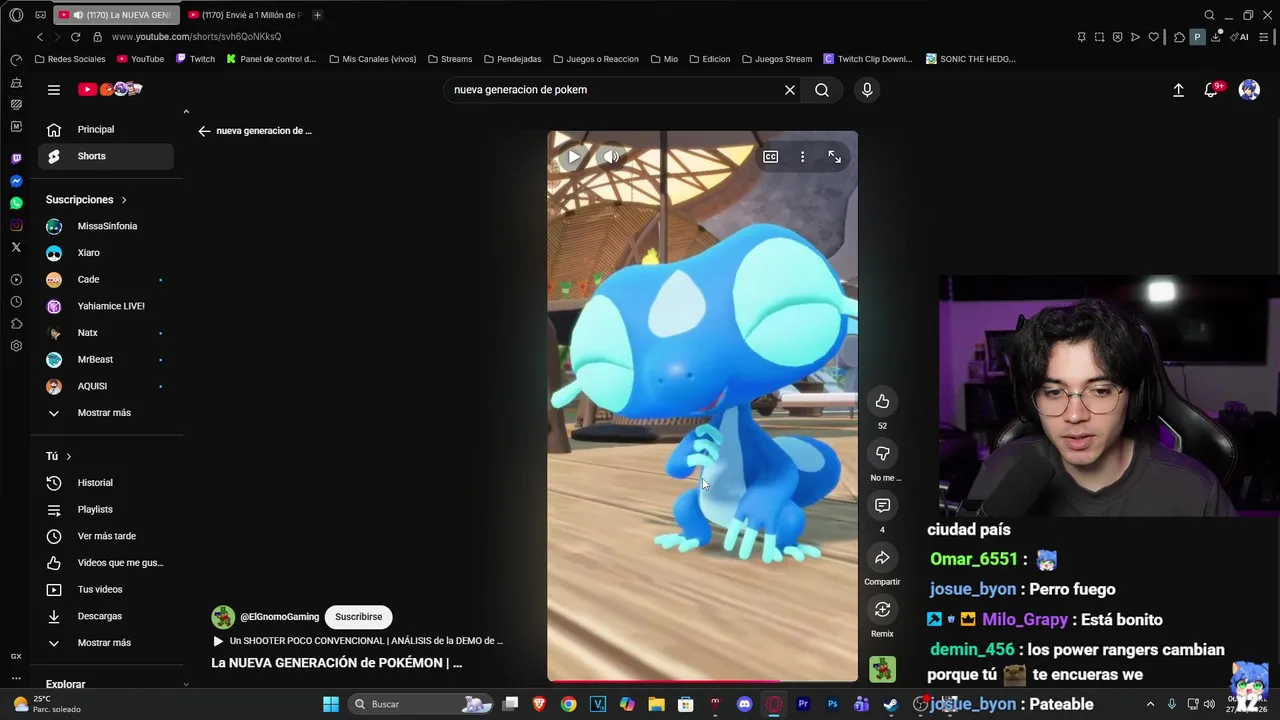Open the Twitch bookmark
Viewport: 1280px width, 720px height.
pos(196,59)
